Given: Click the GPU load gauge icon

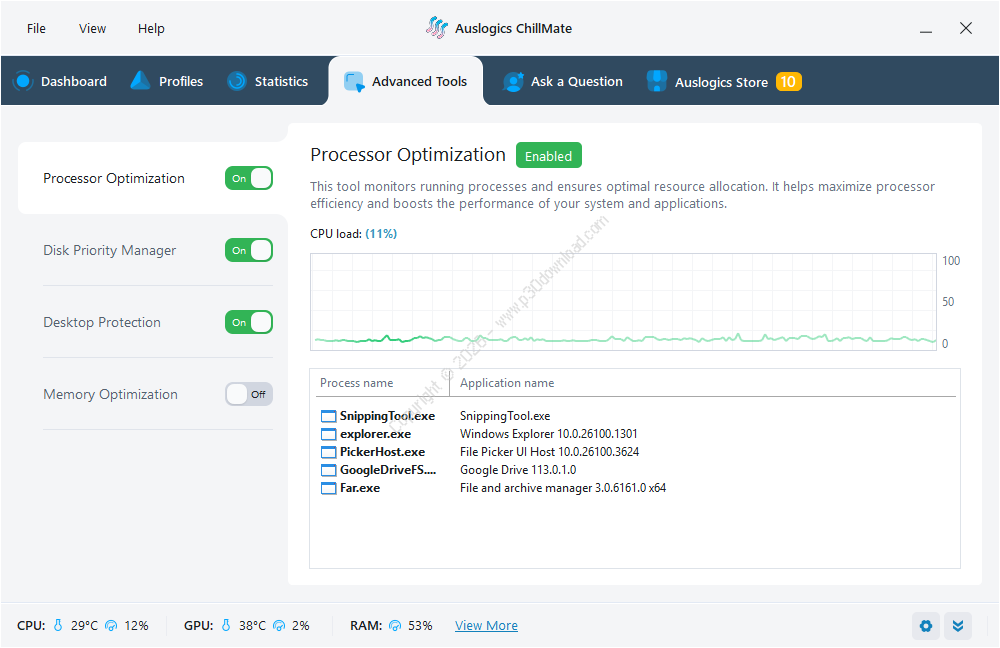Looking at the screenshot, I should 279,626.
